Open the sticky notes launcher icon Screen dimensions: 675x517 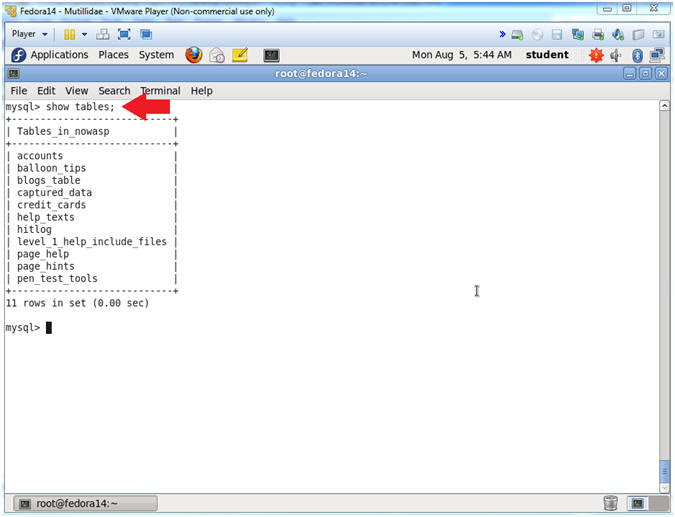[240, 55]
